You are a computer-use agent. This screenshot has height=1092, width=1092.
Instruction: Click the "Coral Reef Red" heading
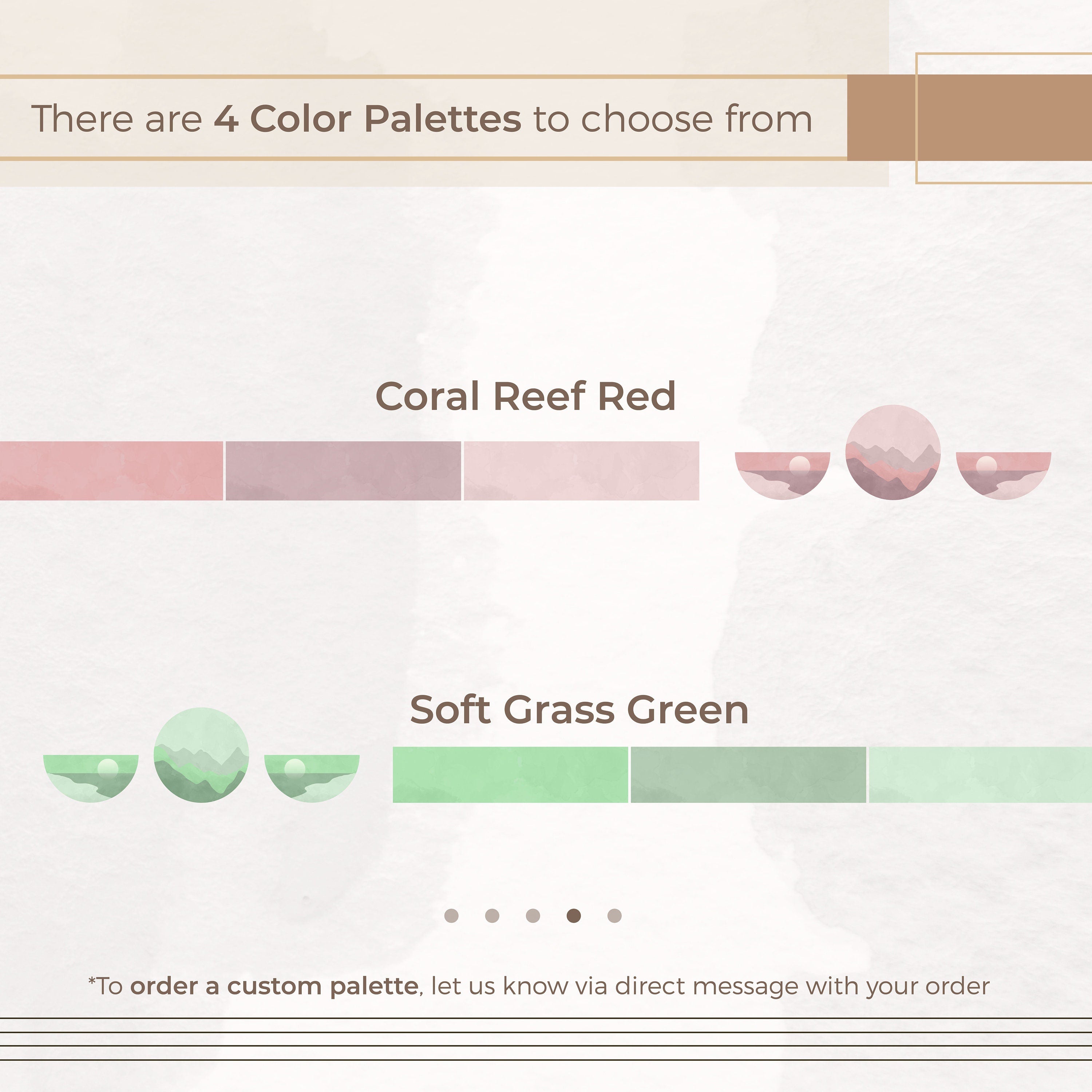(x=526, y=396)
